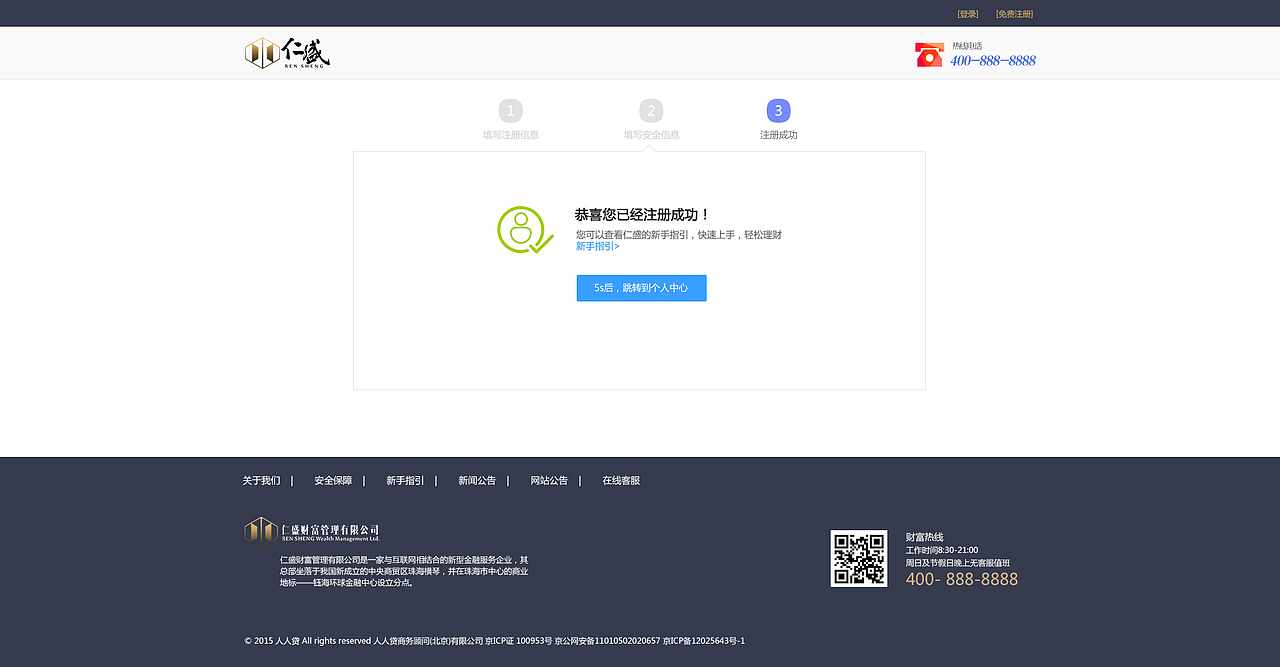This screenshot has width=1280, height=667.
Task: Open 安全保障 from the footer navigation
Action: [332, 480]
